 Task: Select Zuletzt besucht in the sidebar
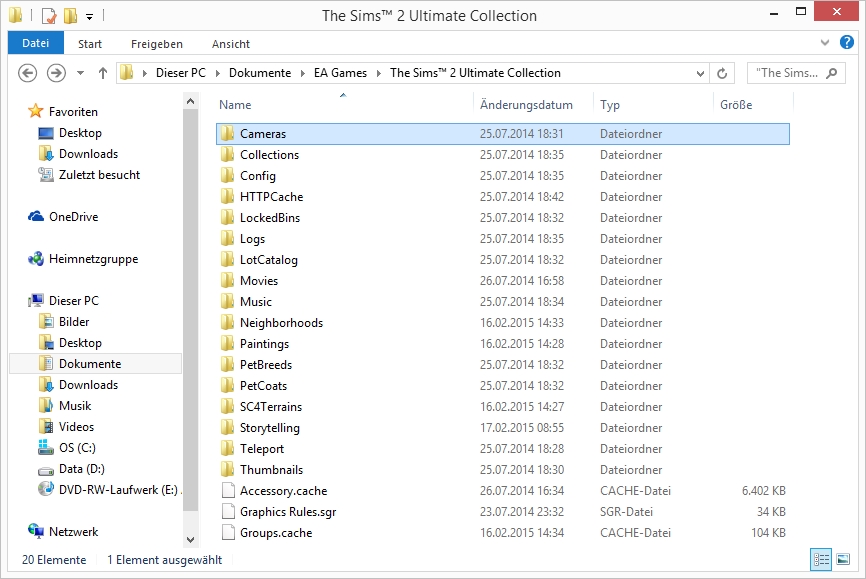[99, 175]
